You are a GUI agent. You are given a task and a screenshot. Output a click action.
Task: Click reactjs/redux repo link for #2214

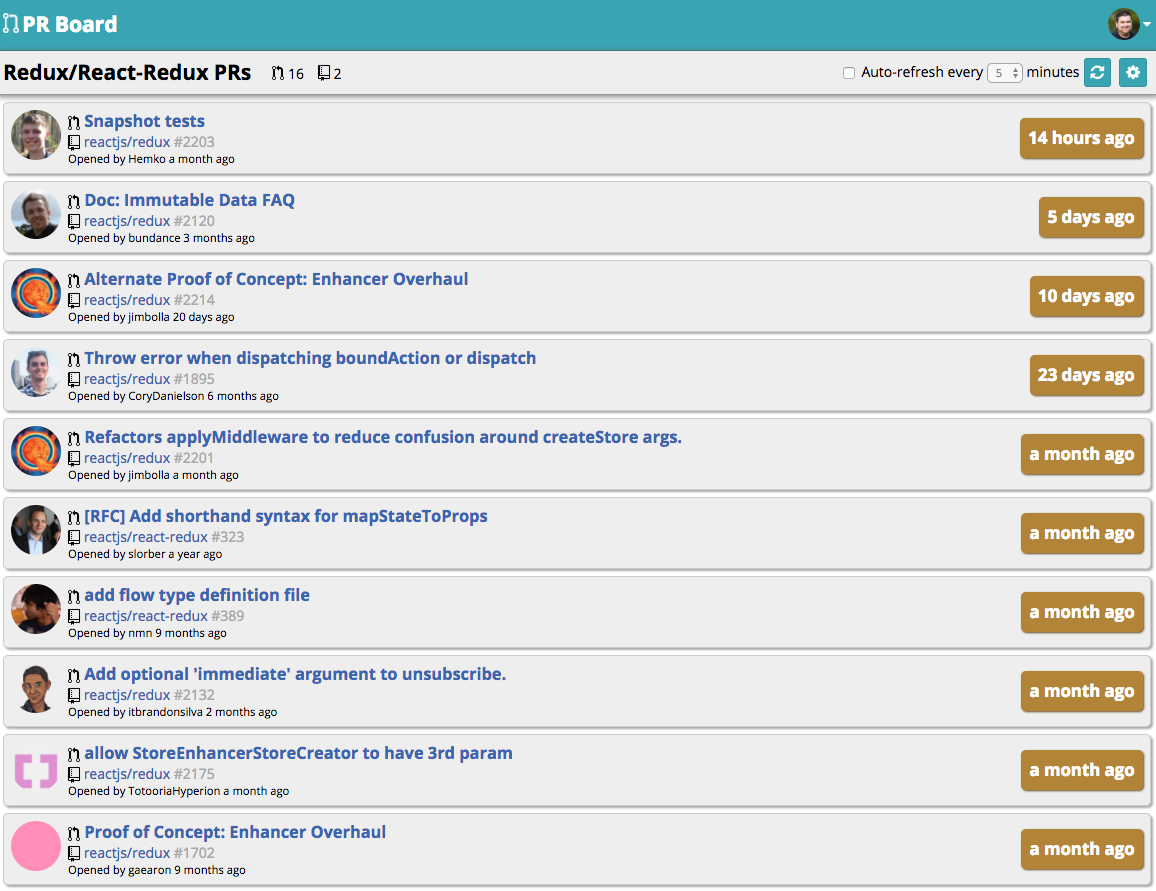(x=127, y=299)
